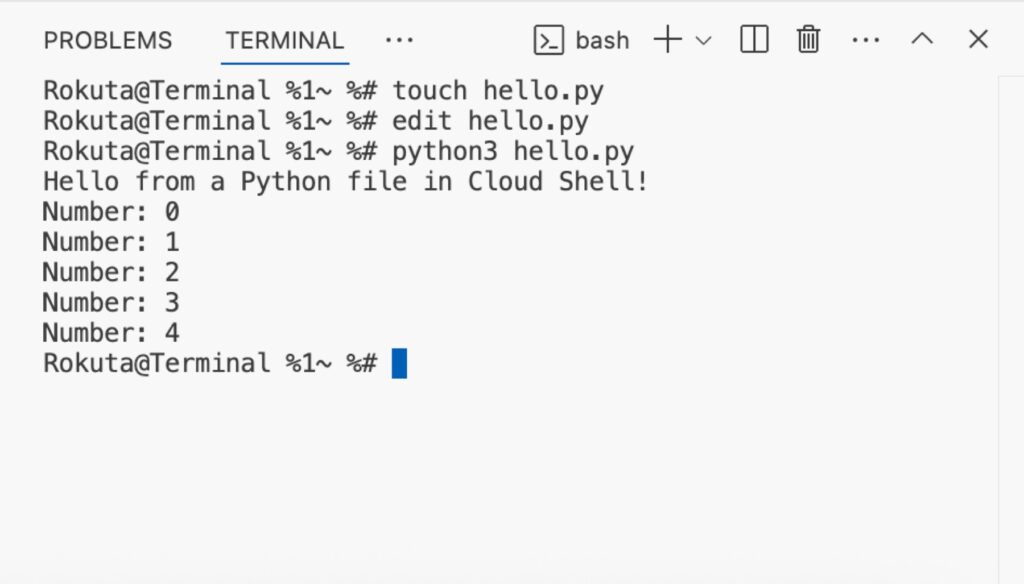Open terminal more actions ellipsis menu
This screenshot has width=1024, height=584.
[866, 41]
